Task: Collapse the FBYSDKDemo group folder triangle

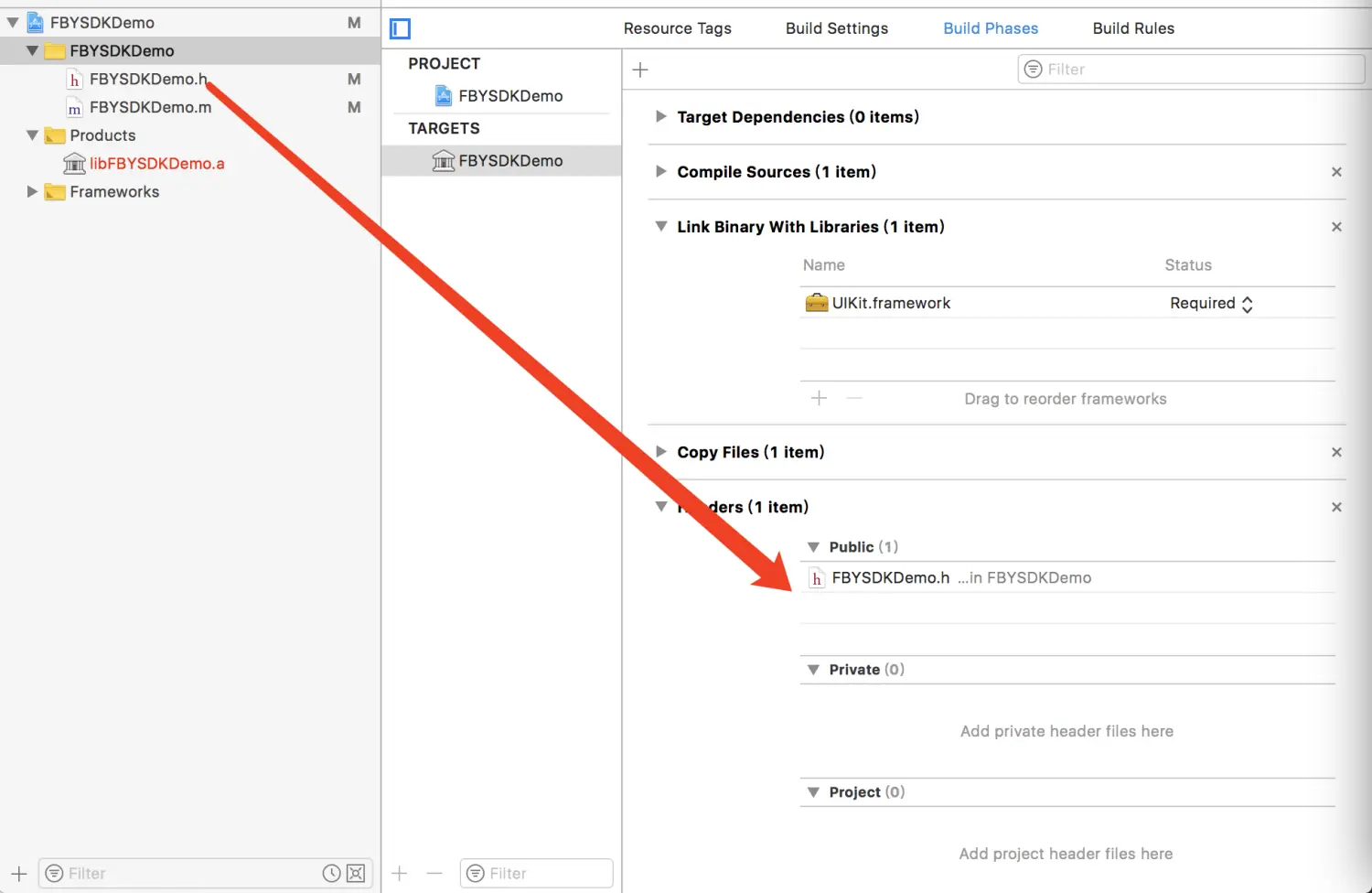Action: click(x=32, y=51)
